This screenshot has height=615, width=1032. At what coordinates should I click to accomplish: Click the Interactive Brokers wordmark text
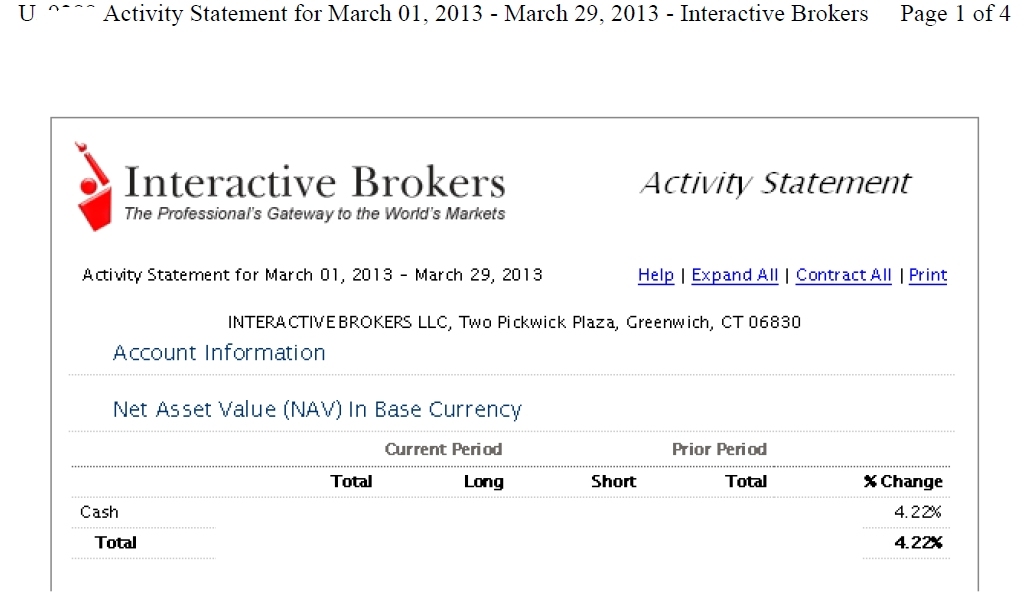coord(315,183)
